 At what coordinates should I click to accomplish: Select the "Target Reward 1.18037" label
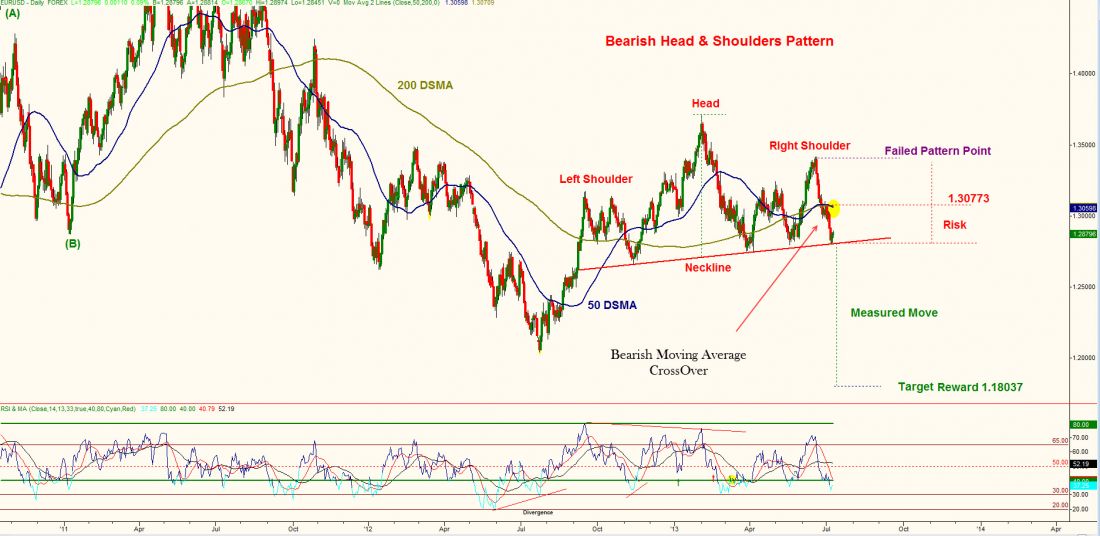pyautogui.click(x=960, y=386)
